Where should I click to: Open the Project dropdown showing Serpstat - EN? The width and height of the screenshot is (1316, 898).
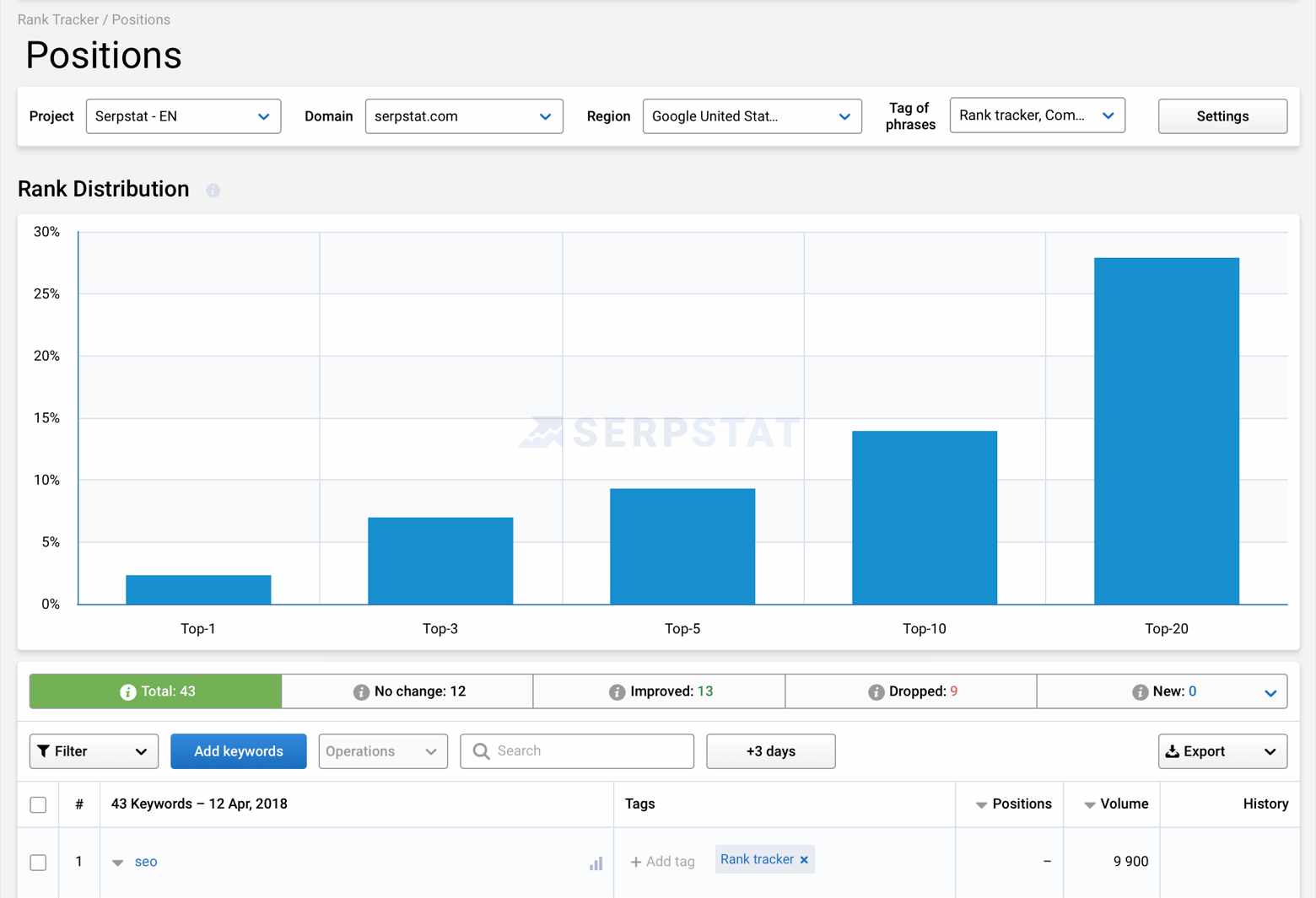click(x=182, y=116)
